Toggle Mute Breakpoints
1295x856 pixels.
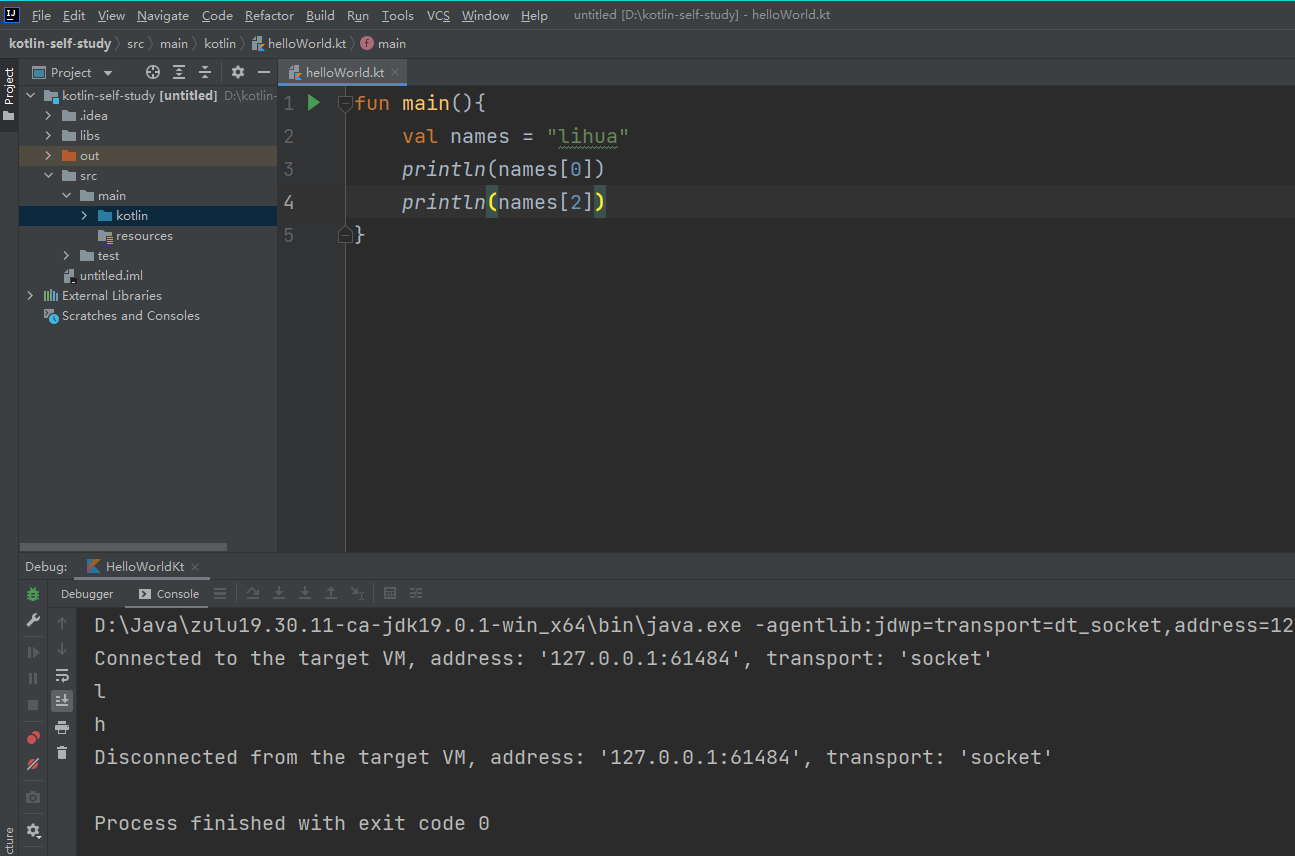pyautogui.click(x=33, y=764)
